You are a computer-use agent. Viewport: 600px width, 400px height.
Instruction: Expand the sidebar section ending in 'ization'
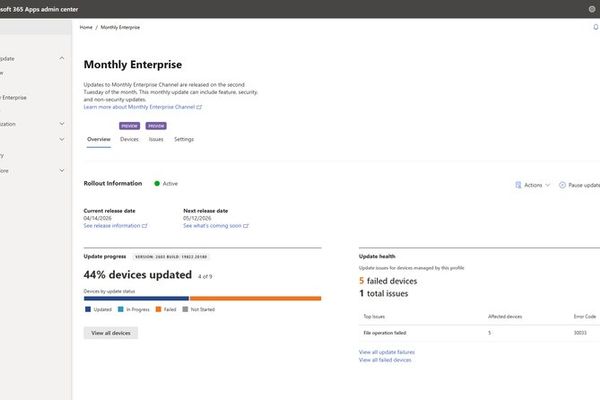(x=62, y=124)
